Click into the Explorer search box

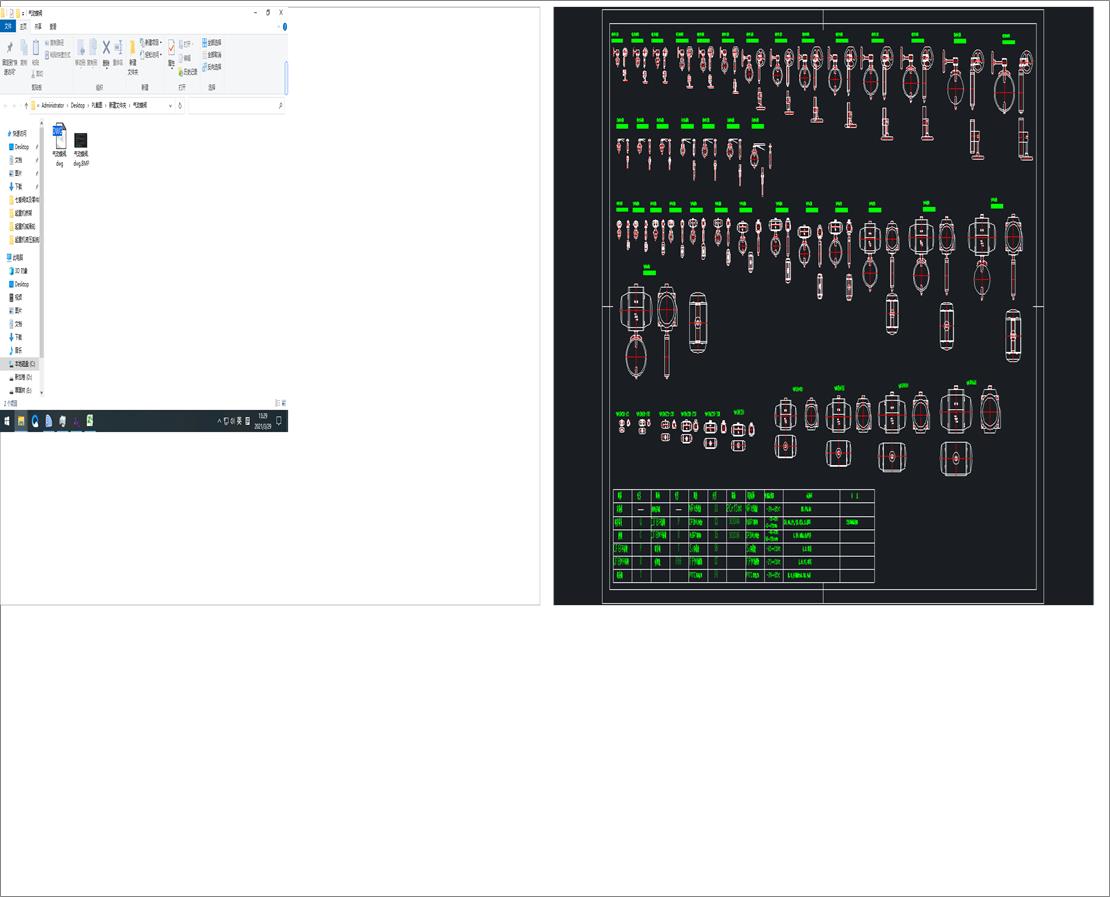point(236,105)
